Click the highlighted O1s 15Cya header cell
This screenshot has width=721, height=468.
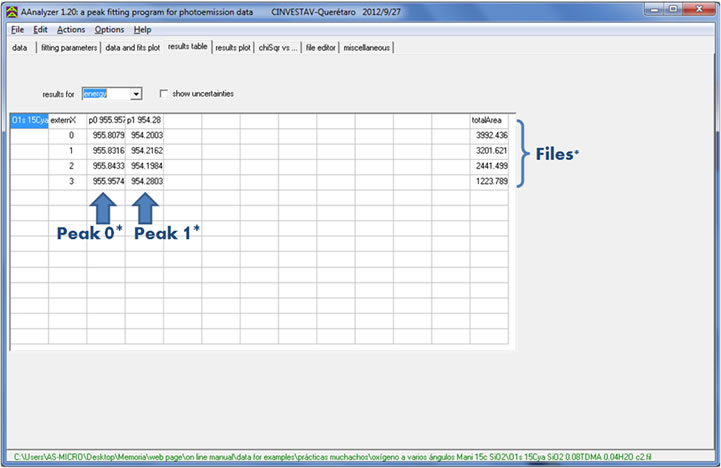tap(28, 120)
